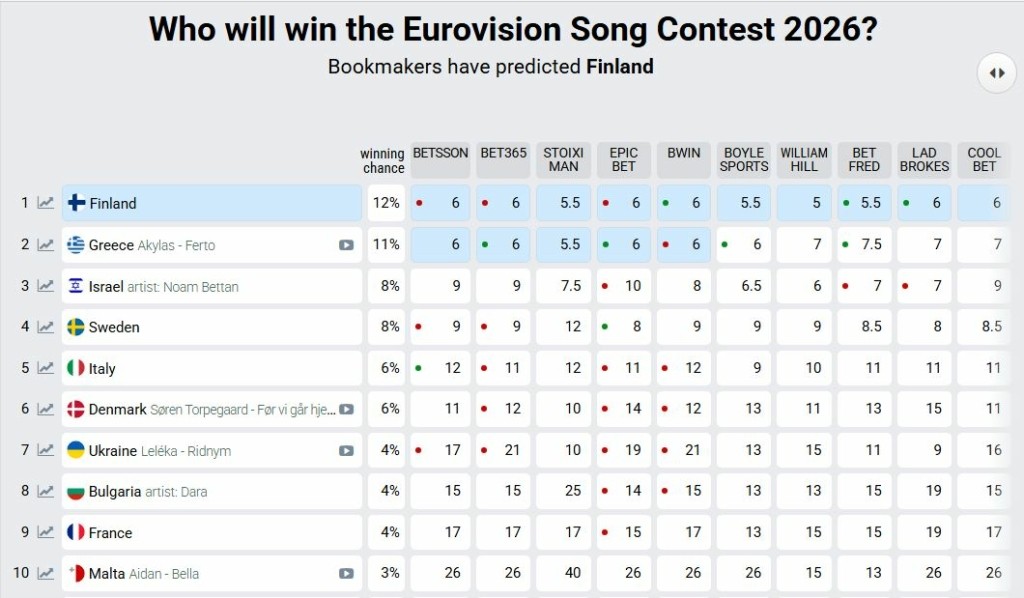Open Finland's odds trend chart icon

coord(46,203)
